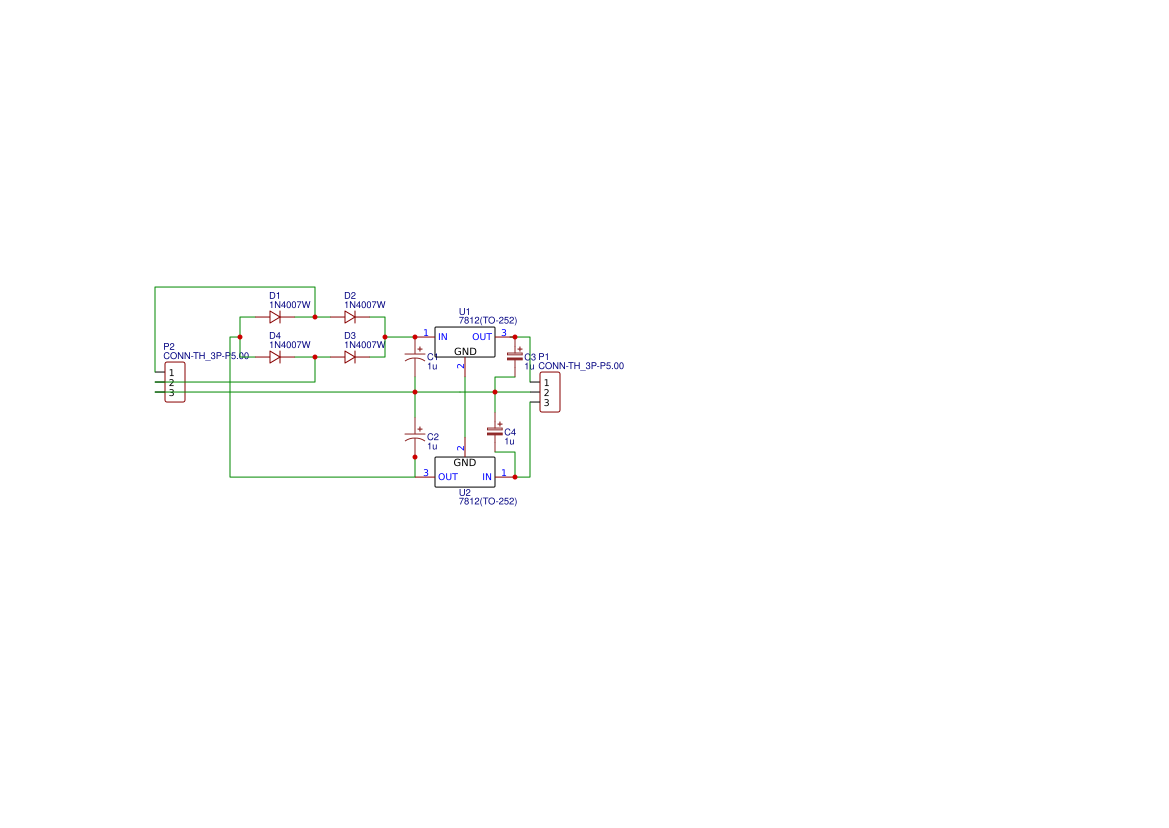Select the P1 connector body
This screenshot has width=1169, height=828.
click(x=549, y=392)
